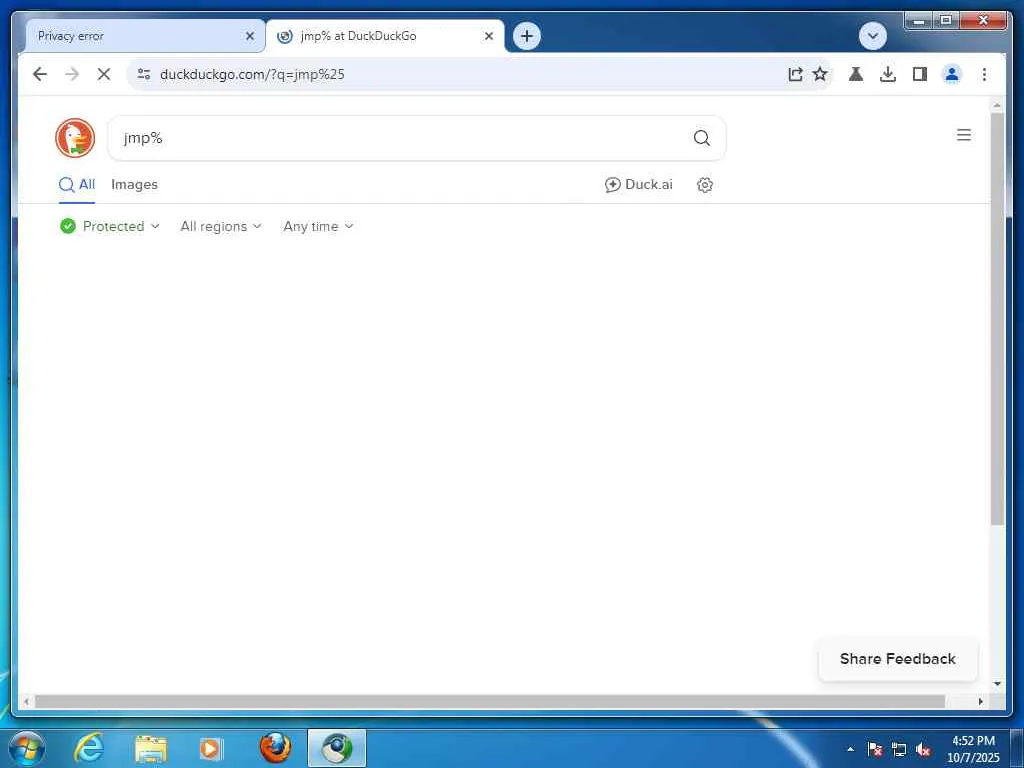Screen dimensions: 1024x768
Task: Click the address bar URL
Action: [252, 74]
